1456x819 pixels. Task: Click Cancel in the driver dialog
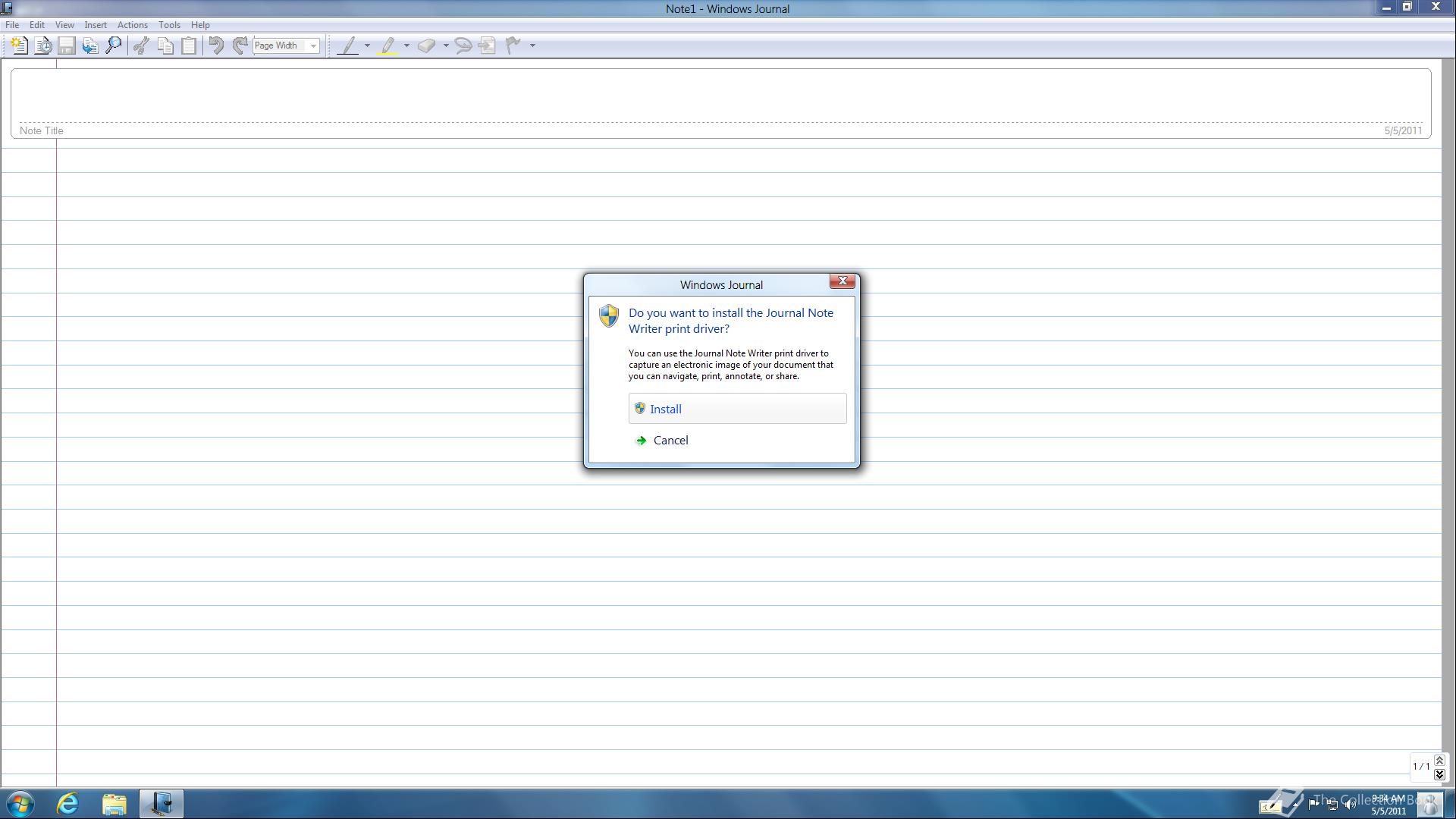[x=737, y=441]
